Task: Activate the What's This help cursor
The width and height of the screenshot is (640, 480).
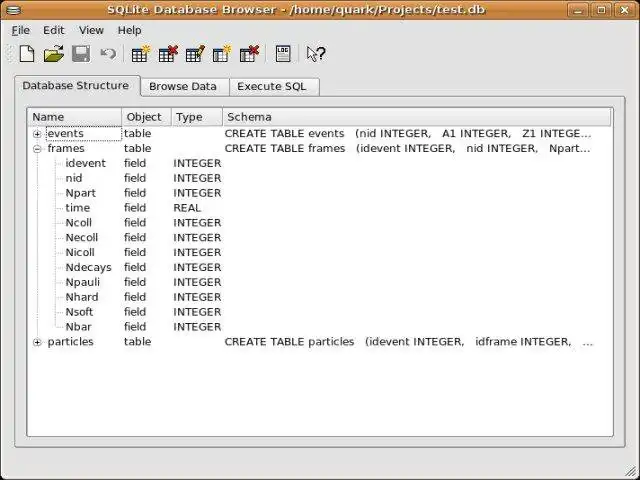Action: 316,54
